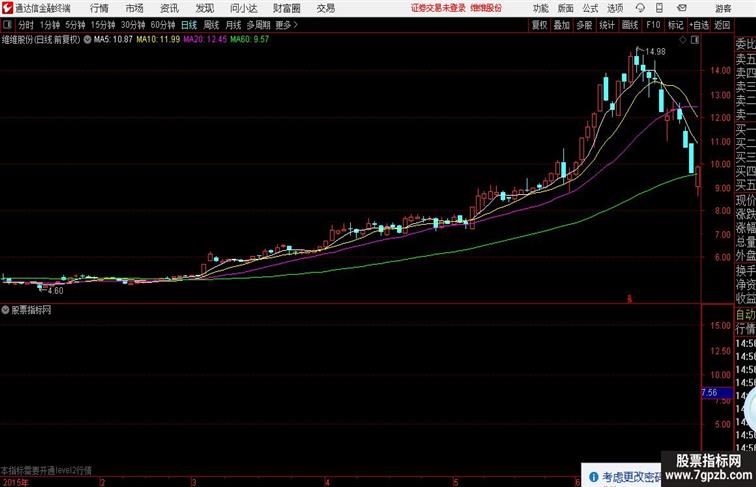
Task: Click the 本指标需要开通level2行情 notice
Action: click(x=46, y=470)
